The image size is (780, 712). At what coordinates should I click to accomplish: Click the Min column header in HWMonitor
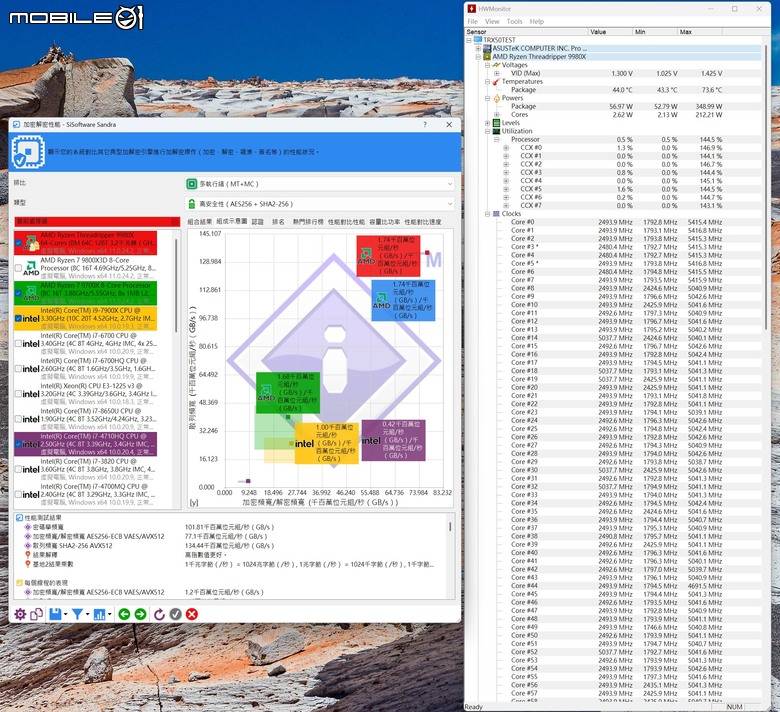click(655, 32)
